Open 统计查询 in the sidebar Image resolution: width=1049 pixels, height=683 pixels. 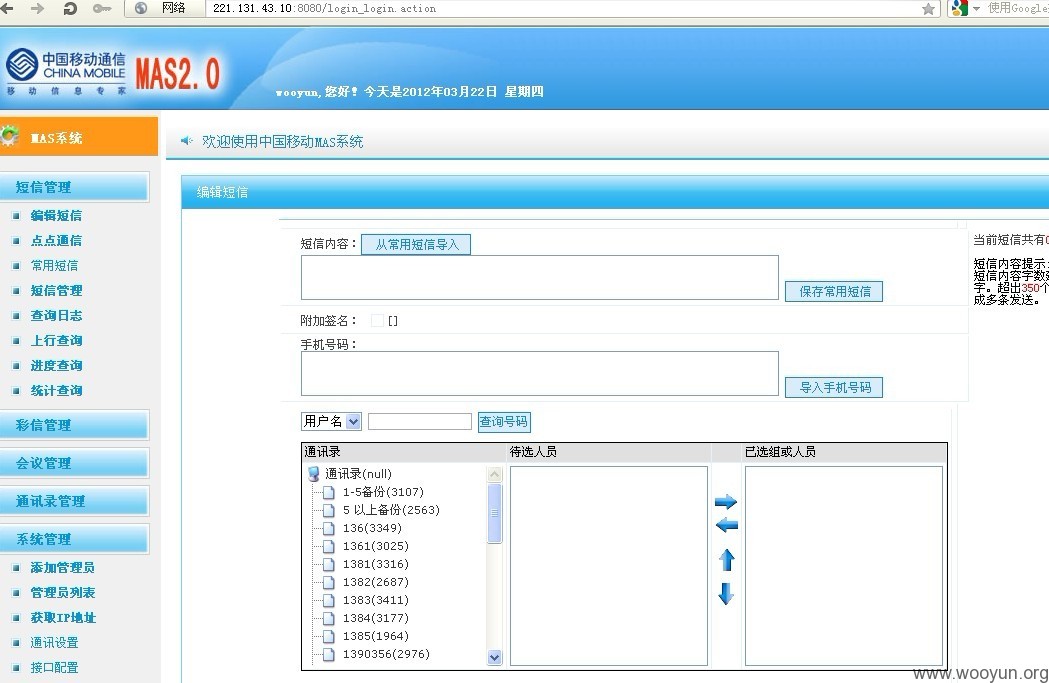56,390
